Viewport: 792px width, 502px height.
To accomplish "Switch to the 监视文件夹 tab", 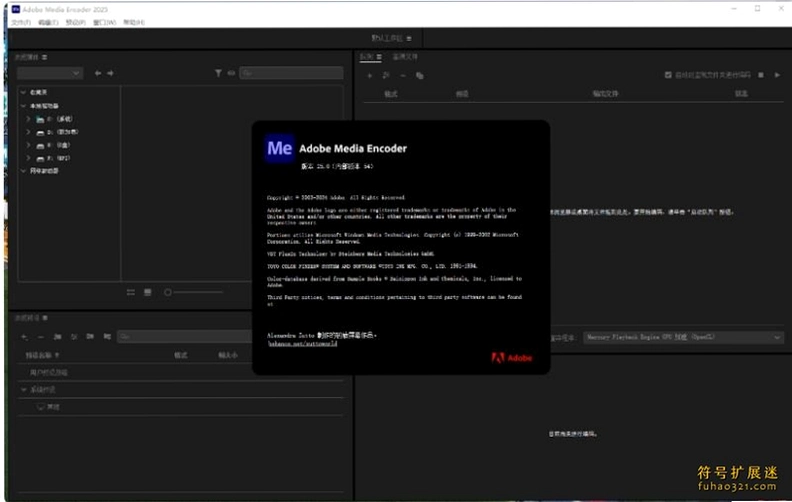I will click(x=405, y=57).
